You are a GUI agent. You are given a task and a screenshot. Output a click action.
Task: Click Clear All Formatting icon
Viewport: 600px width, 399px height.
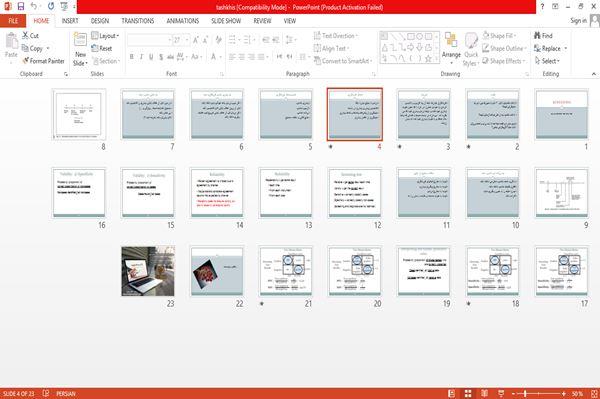coord(218,40)
